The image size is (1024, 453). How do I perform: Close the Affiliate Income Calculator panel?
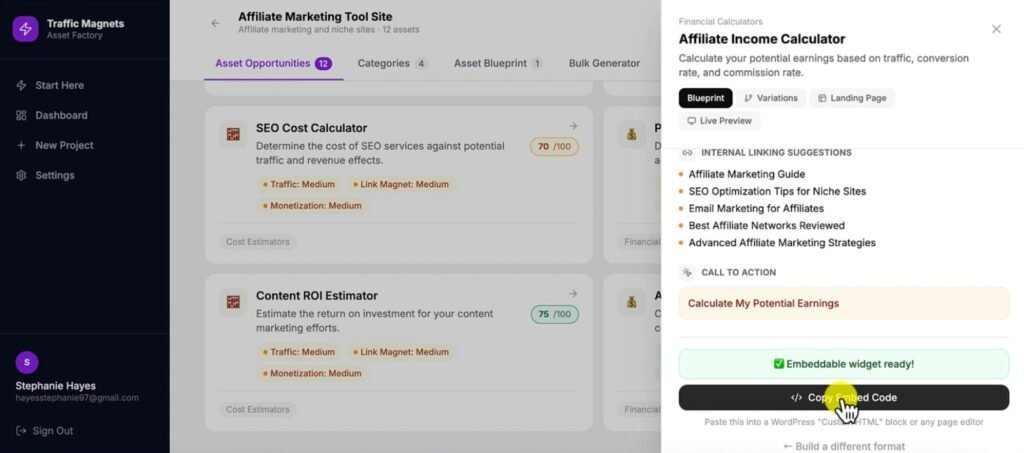(x=996, y=29)
